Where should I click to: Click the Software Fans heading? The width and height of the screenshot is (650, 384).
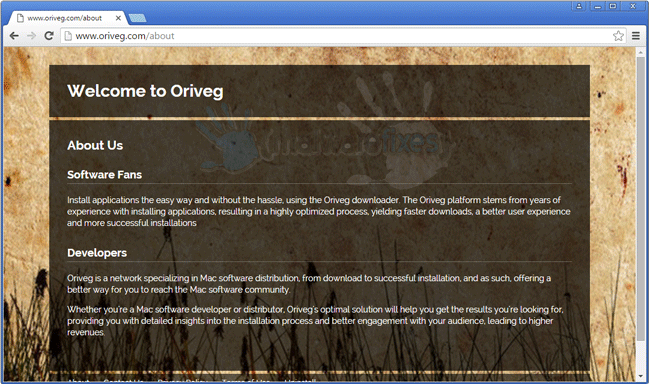point(104,175)
